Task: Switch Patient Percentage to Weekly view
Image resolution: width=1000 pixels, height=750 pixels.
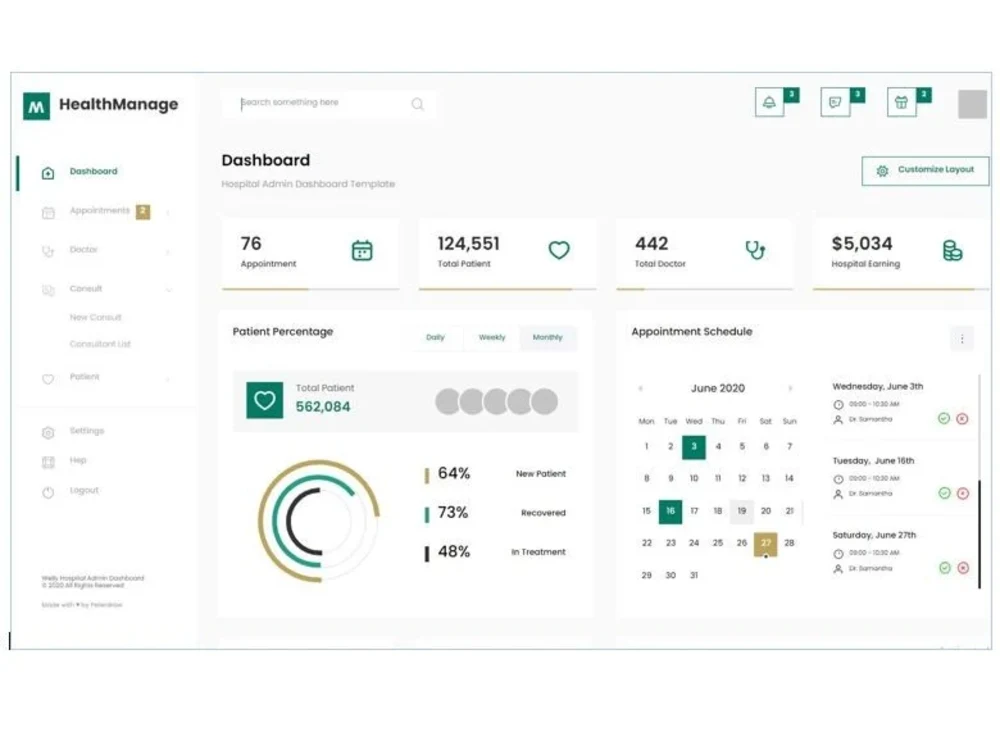Action: tap(491, 337)
